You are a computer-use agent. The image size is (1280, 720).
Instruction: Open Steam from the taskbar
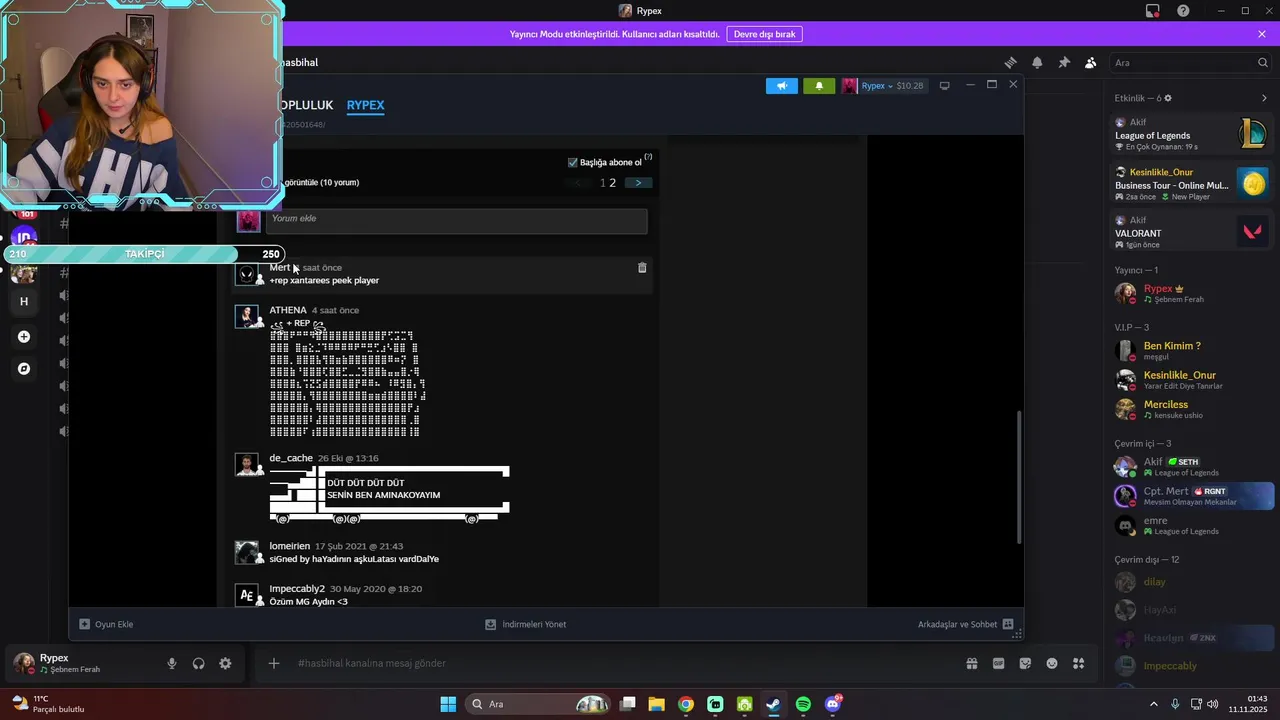pos(774,704)
